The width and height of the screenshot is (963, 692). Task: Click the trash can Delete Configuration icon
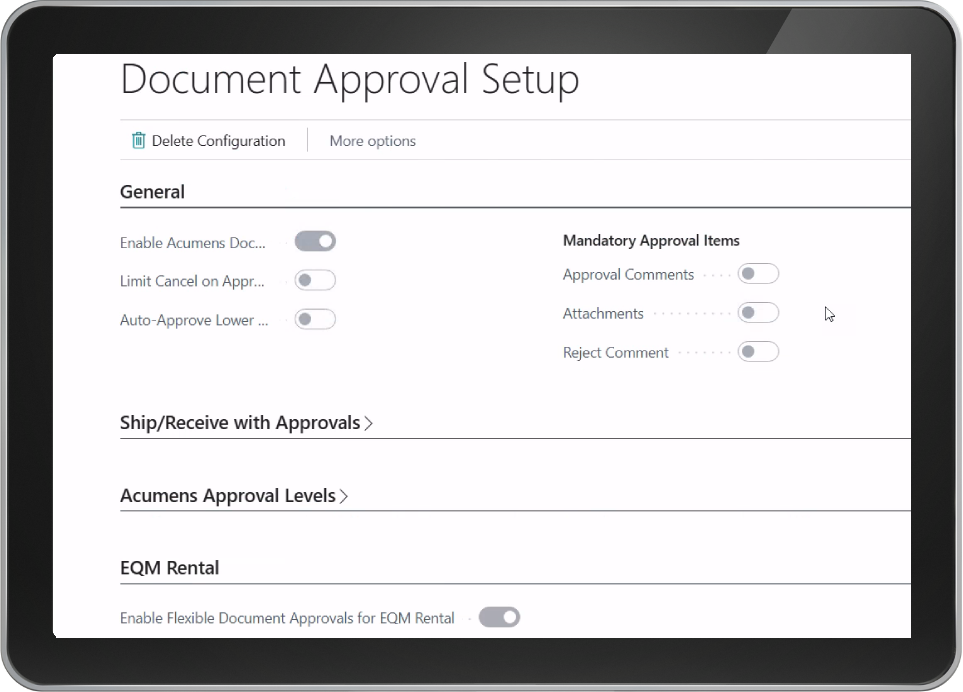click(138, 141)
